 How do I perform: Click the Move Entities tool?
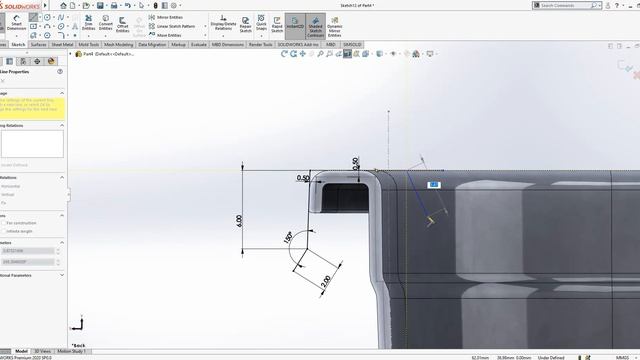pyautogui.click(x=165, y=35)
